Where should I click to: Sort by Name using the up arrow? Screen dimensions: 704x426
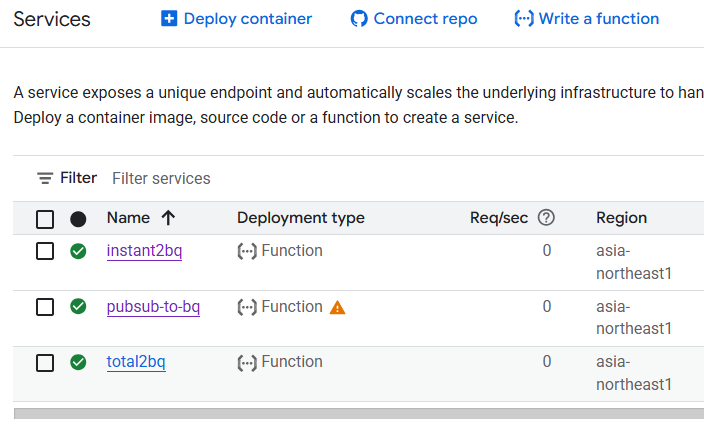pyautogui.click(x=168, y=218)
